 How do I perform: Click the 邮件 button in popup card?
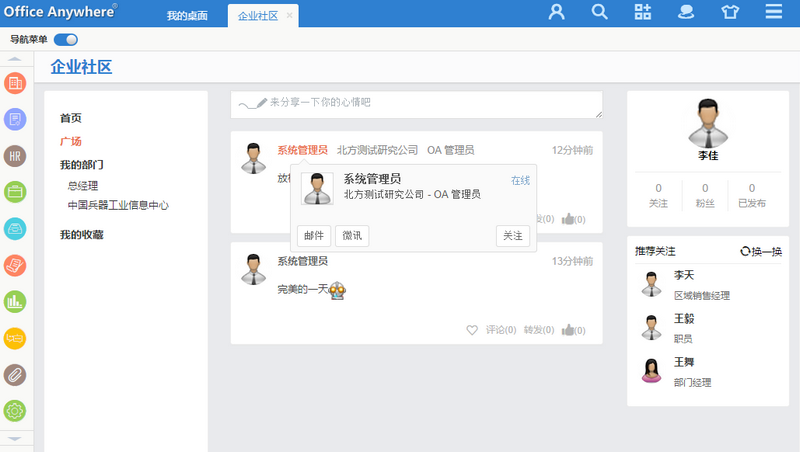[313, 236]
